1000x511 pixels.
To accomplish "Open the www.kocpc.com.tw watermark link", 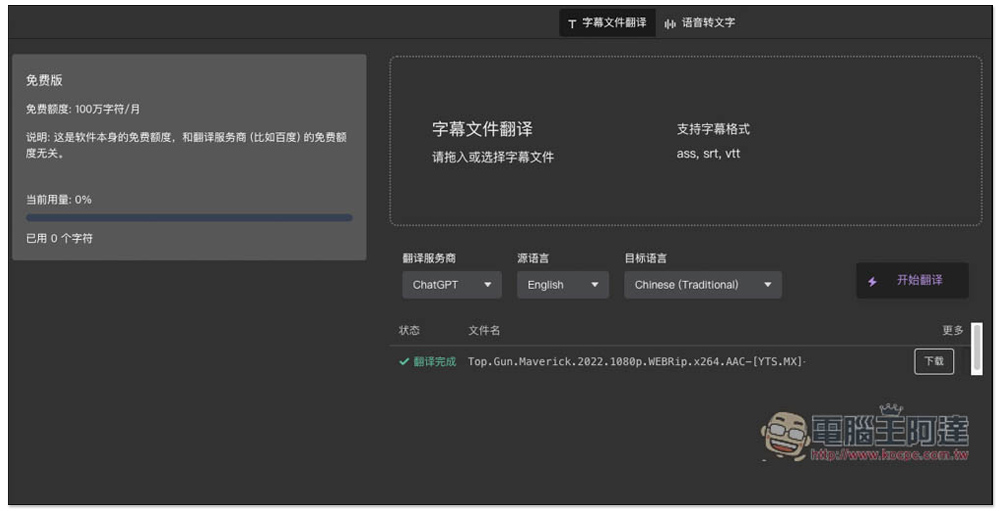I will click(x=888, y=455).
